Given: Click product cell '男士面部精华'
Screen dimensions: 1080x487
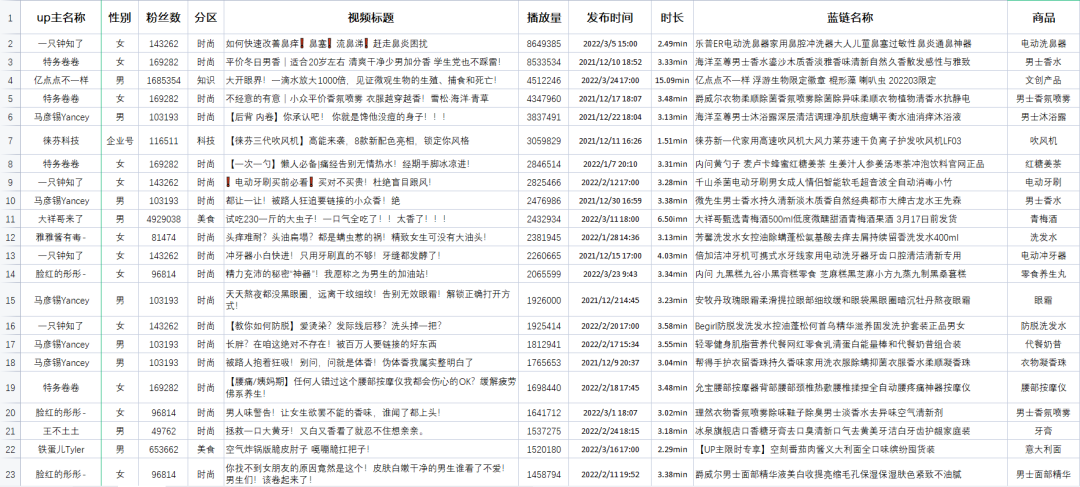Looking at the screenshot, I should pos(1043,475).
